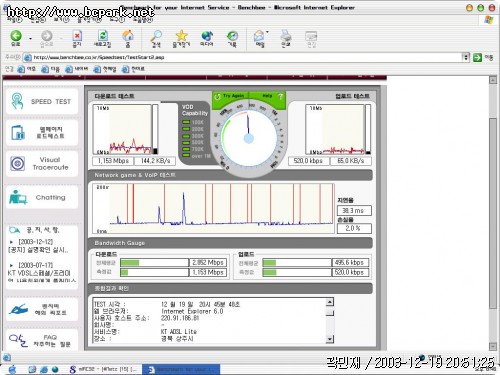Viewport: 500px width, 375px height.
Task: Click the KT ADSL Lite service name text
Action: 179,332
